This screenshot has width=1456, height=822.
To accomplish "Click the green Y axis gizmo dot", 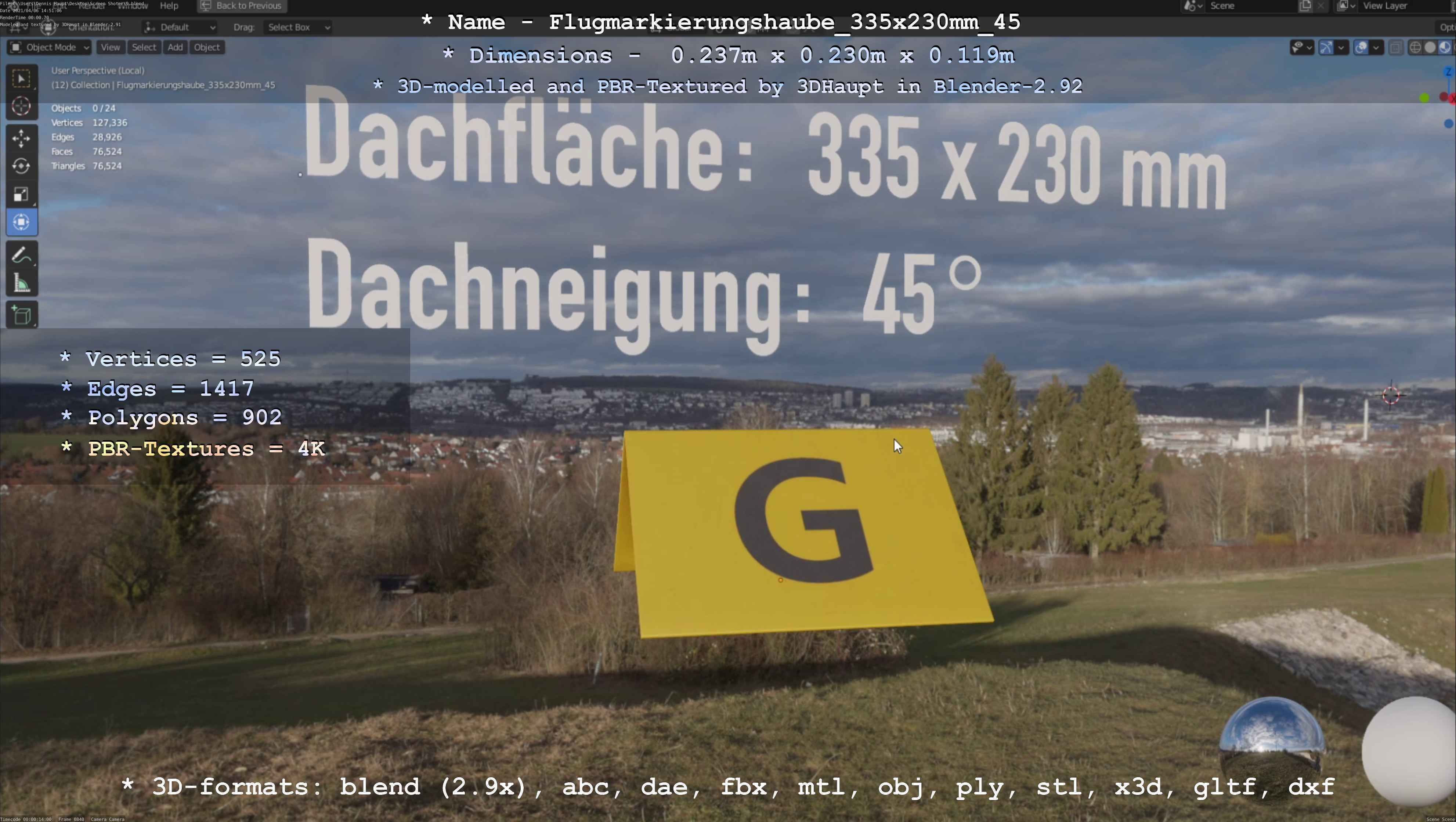I will click(1424, 98).
